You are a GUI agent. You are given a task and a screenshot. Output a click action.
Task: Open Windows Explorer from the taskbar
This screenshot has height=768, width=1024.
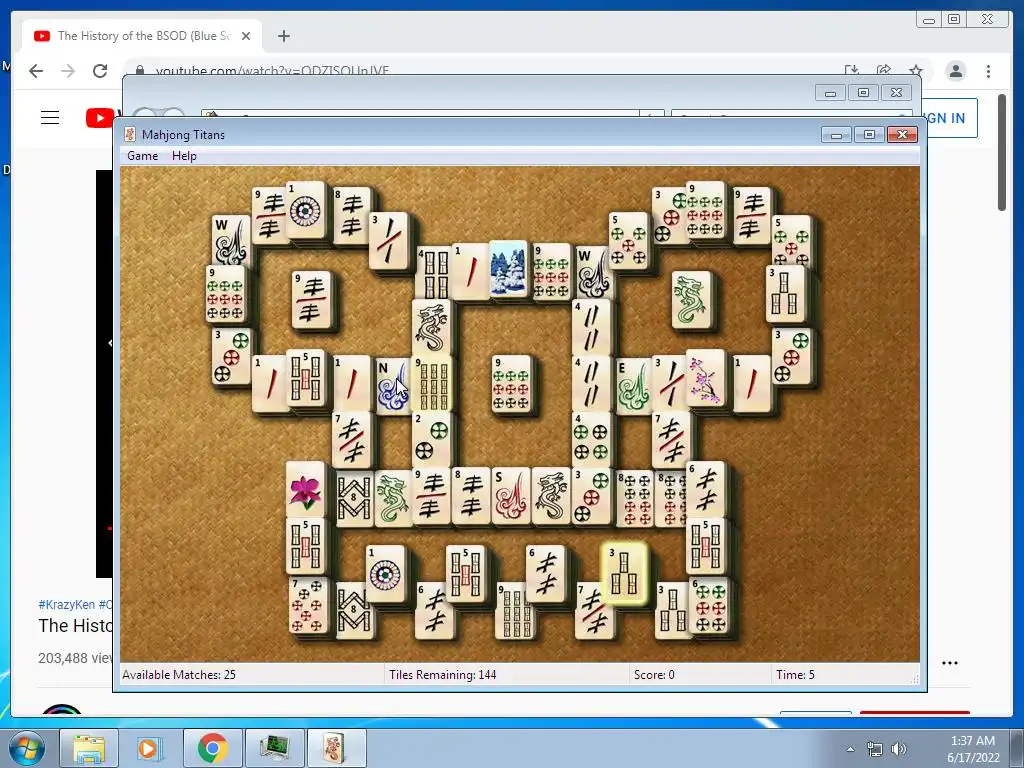89,748
